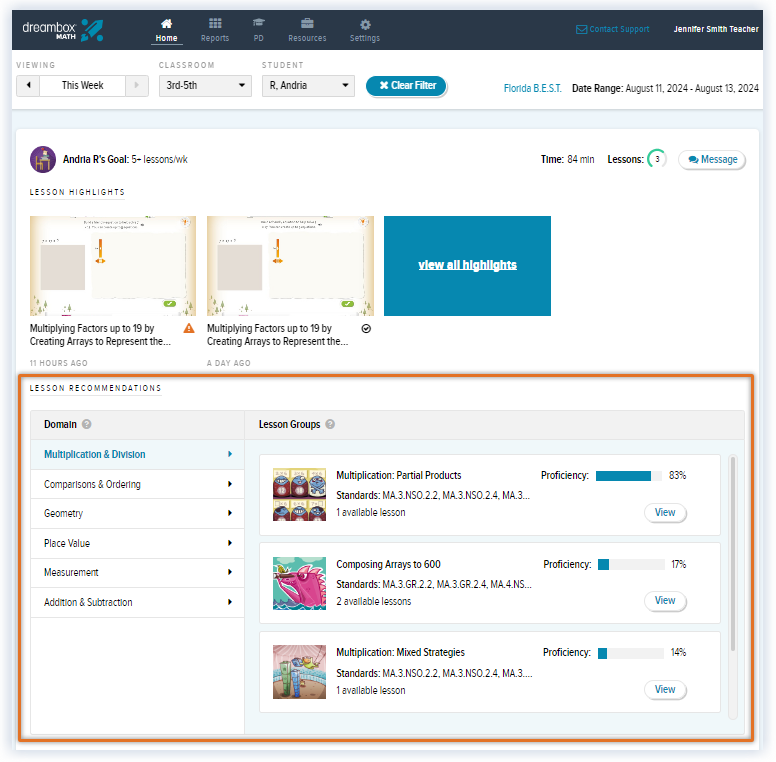
Task: Click the 'Composing Arrays to 600' title
Action: pyautogui.click(x=388, y=565)
